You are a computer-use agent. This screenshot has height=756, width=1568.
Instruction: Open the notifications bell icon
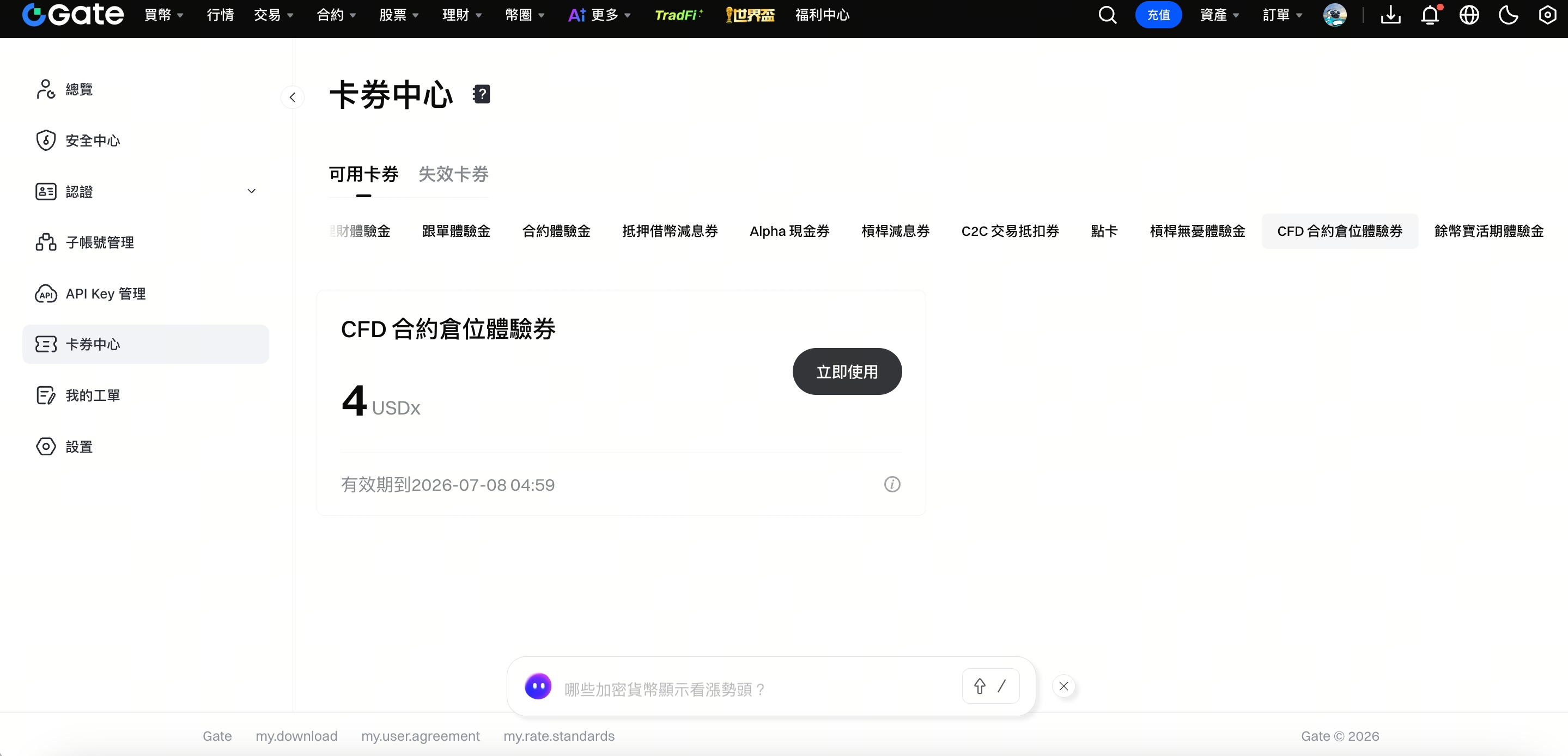click(x=1430, y=15)
